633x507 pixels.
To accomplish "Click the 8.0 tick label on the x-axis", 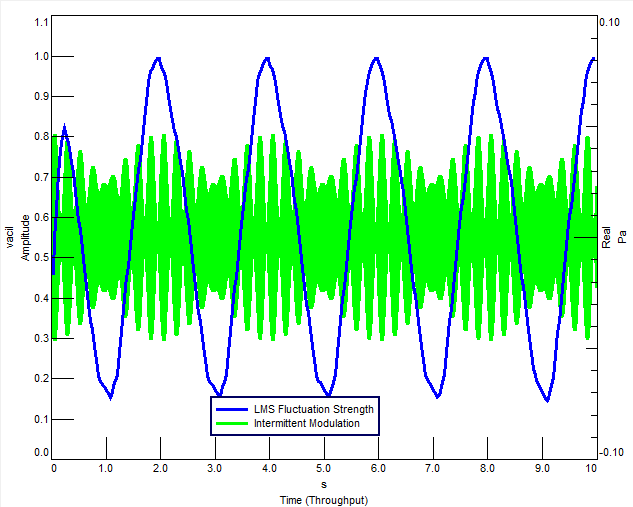I will click(x=484, y=468).
